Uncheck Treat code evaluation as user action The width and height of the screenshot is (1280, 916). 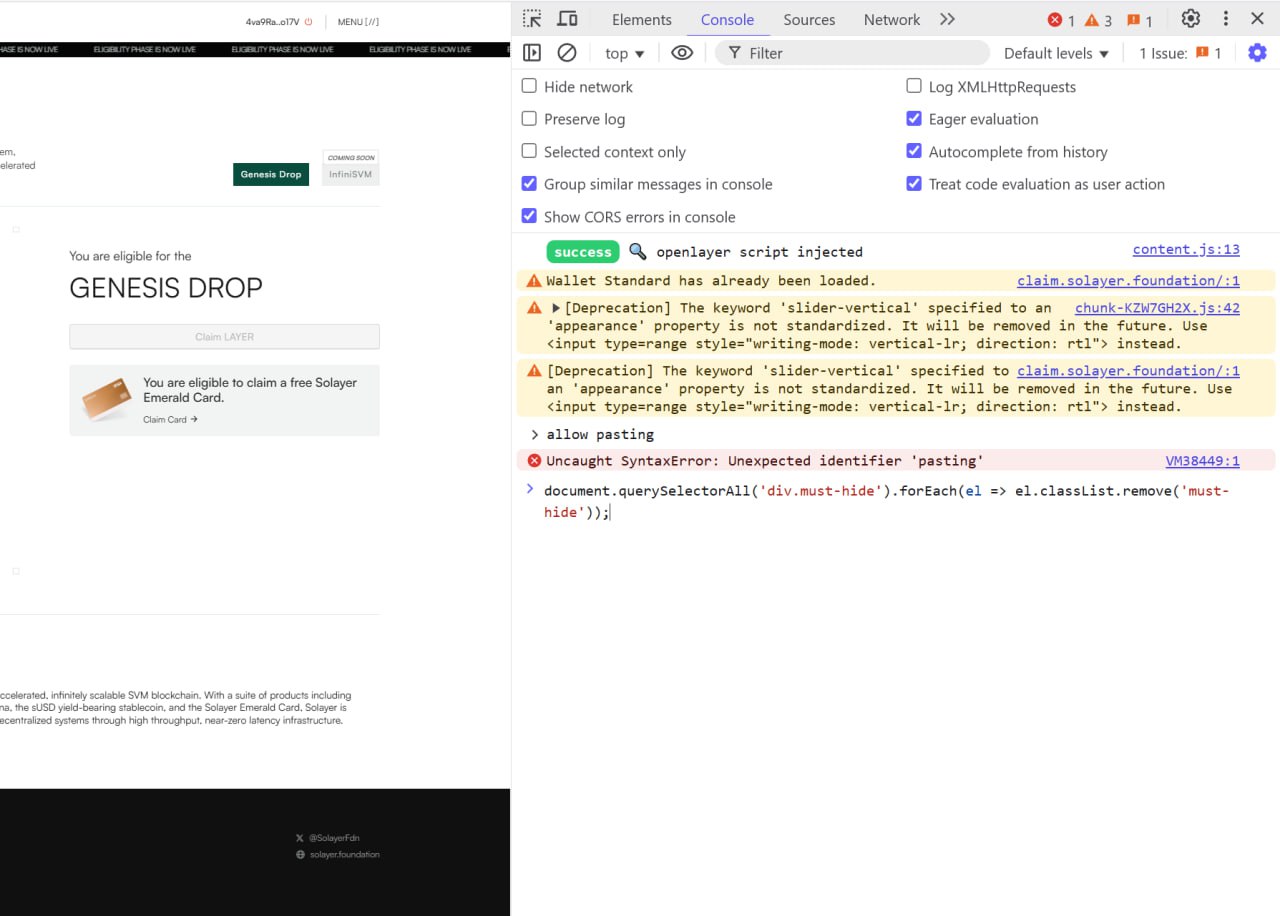(x=914, y=184)
